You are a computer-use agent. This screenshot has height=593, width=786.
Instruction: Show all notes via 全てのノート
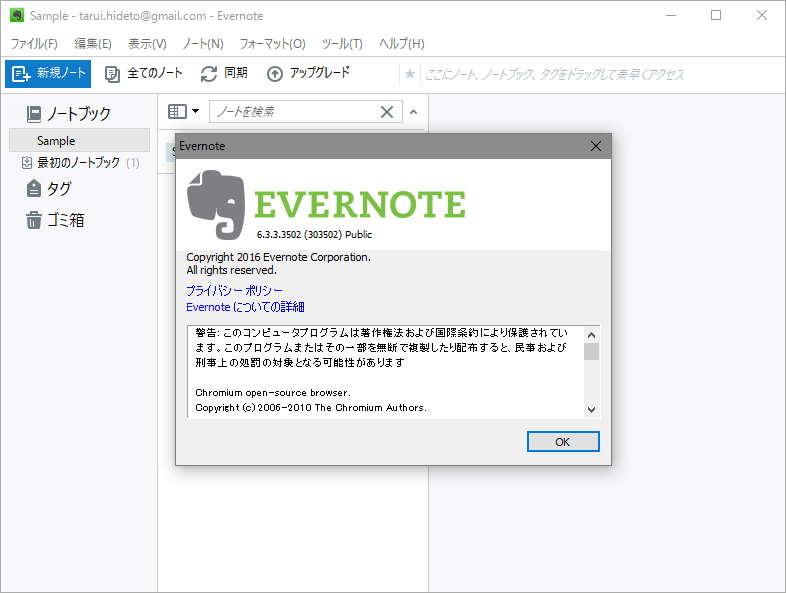pos(143,74)
